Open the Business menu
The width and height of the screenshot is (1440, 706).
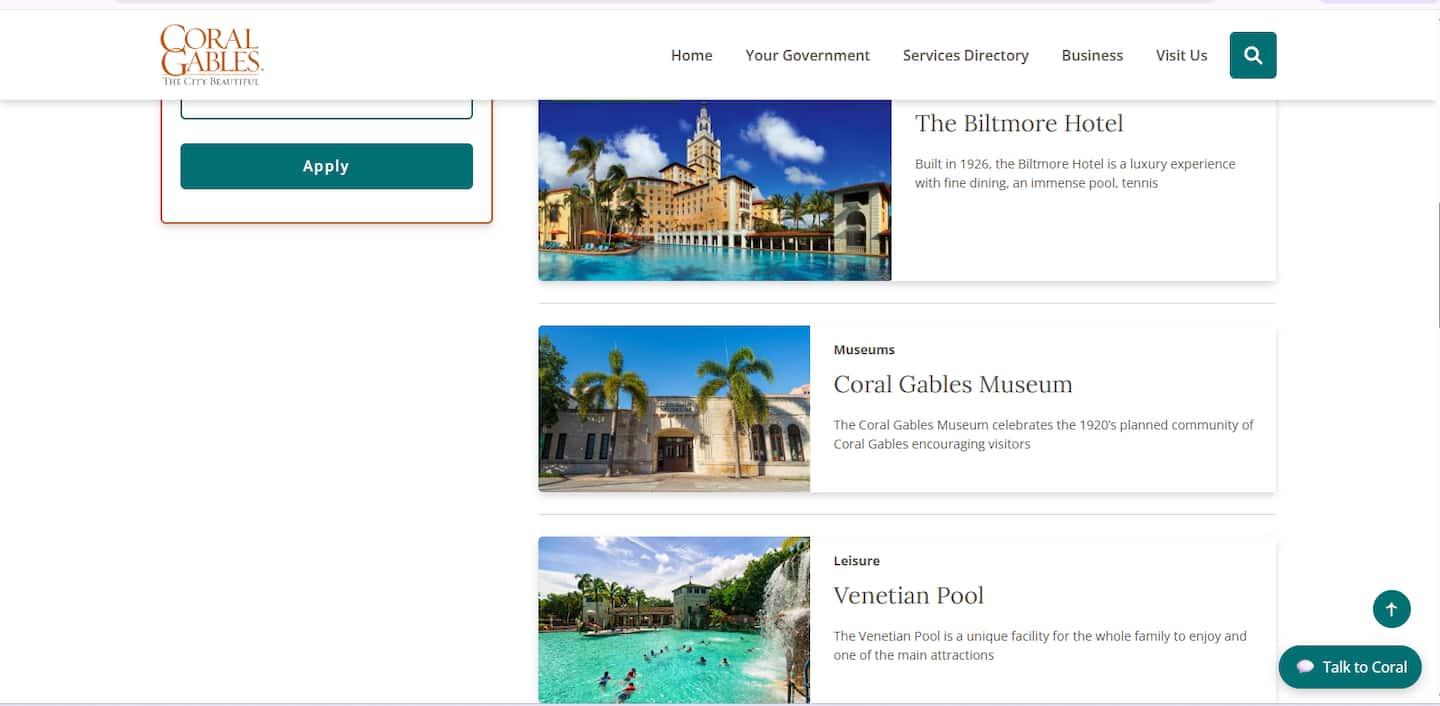click(1092, 55)
